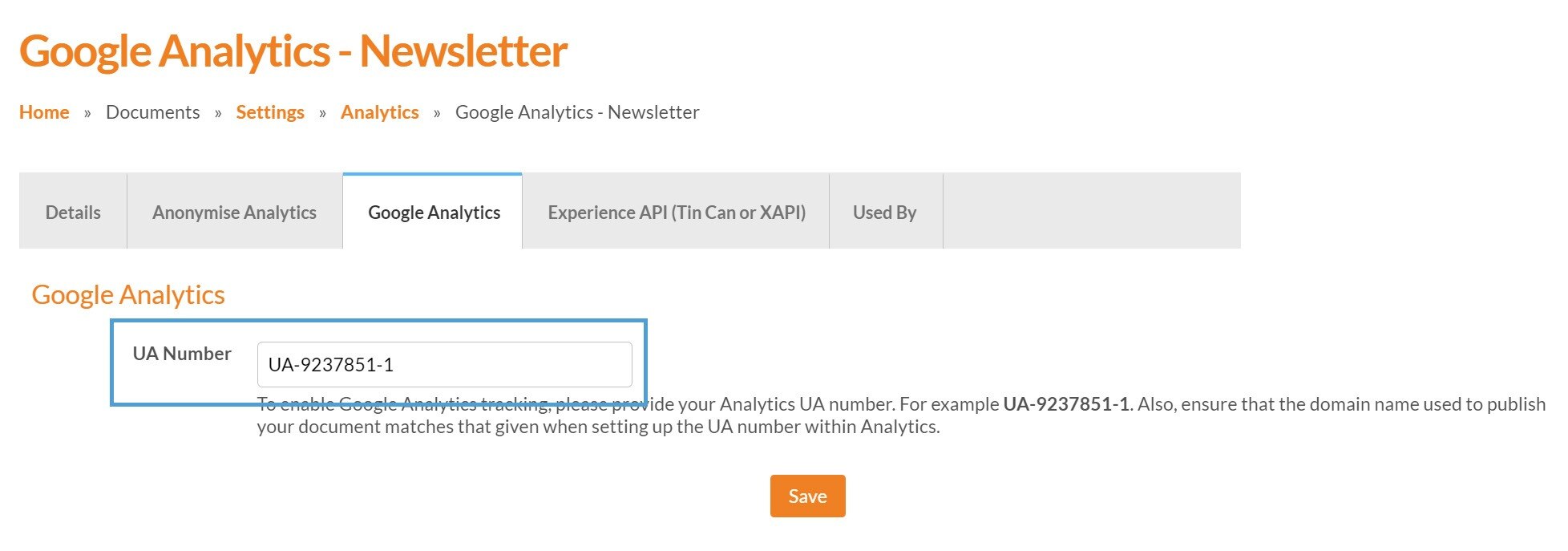Open the Settings breadcrumb link
The image size is (1568, 551).
pyautogui.click(x=270, y=112)
